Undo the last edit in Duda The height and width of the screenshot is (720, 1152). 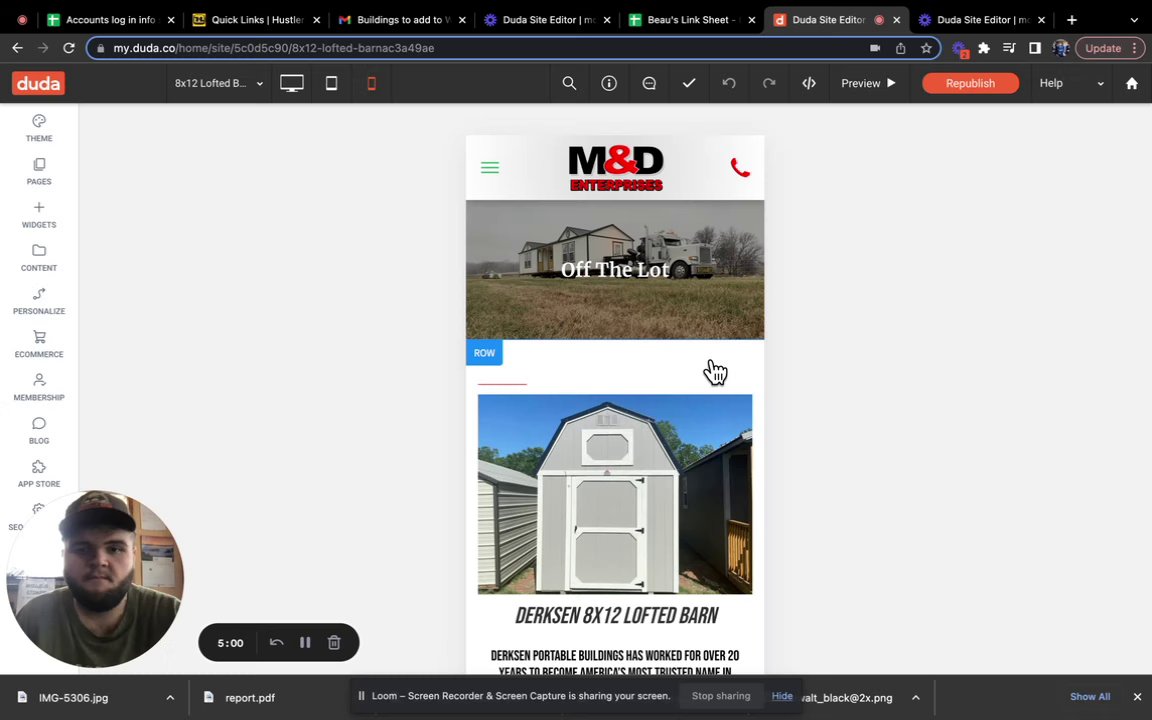pos(729,83)
